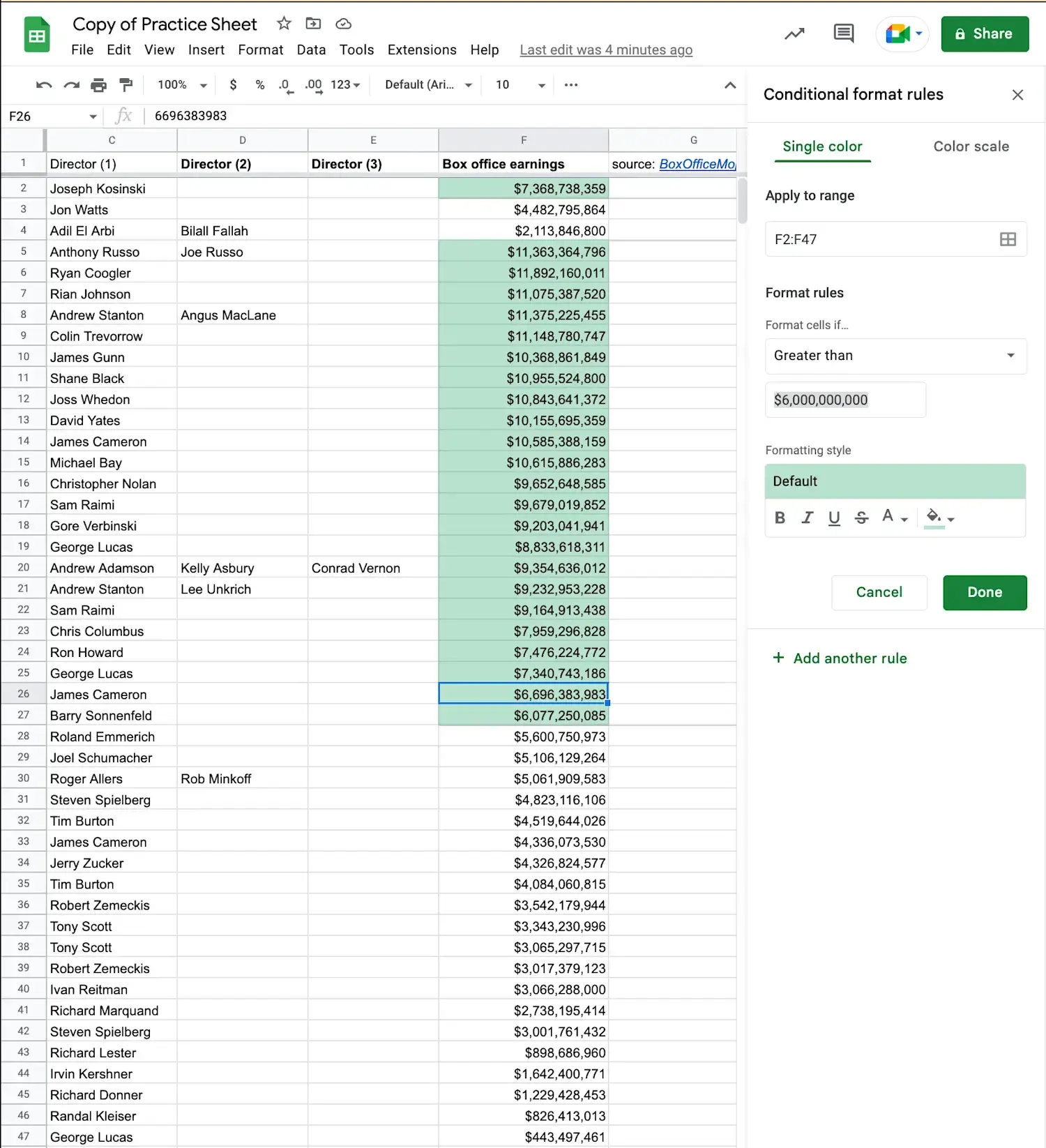
Task: Click the F2:F47 apply to range field
Action: point(895,239)
